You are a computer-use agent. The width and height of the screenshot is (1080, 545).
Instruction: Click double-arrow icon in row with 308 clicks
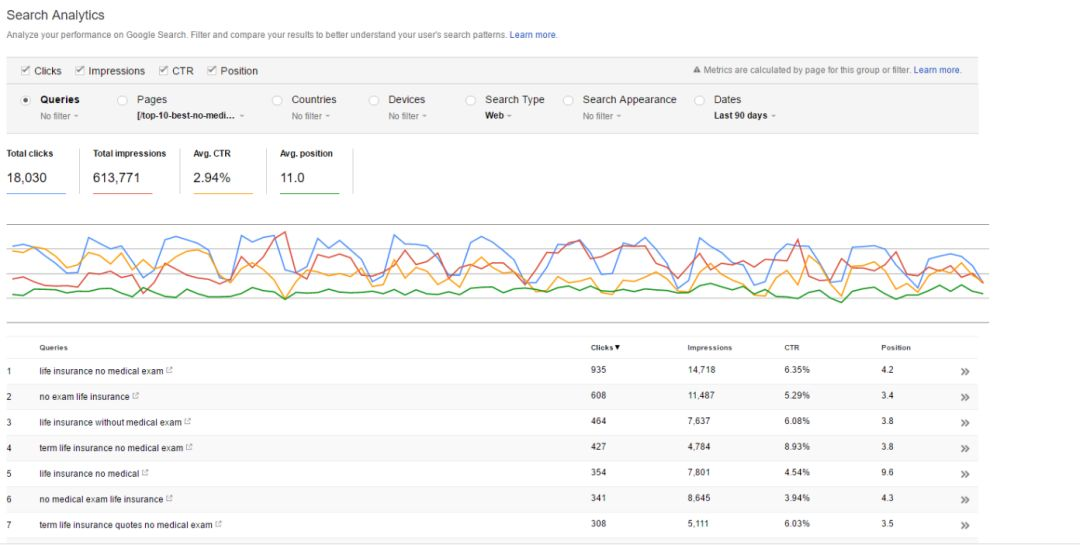(x=965, y=526)
